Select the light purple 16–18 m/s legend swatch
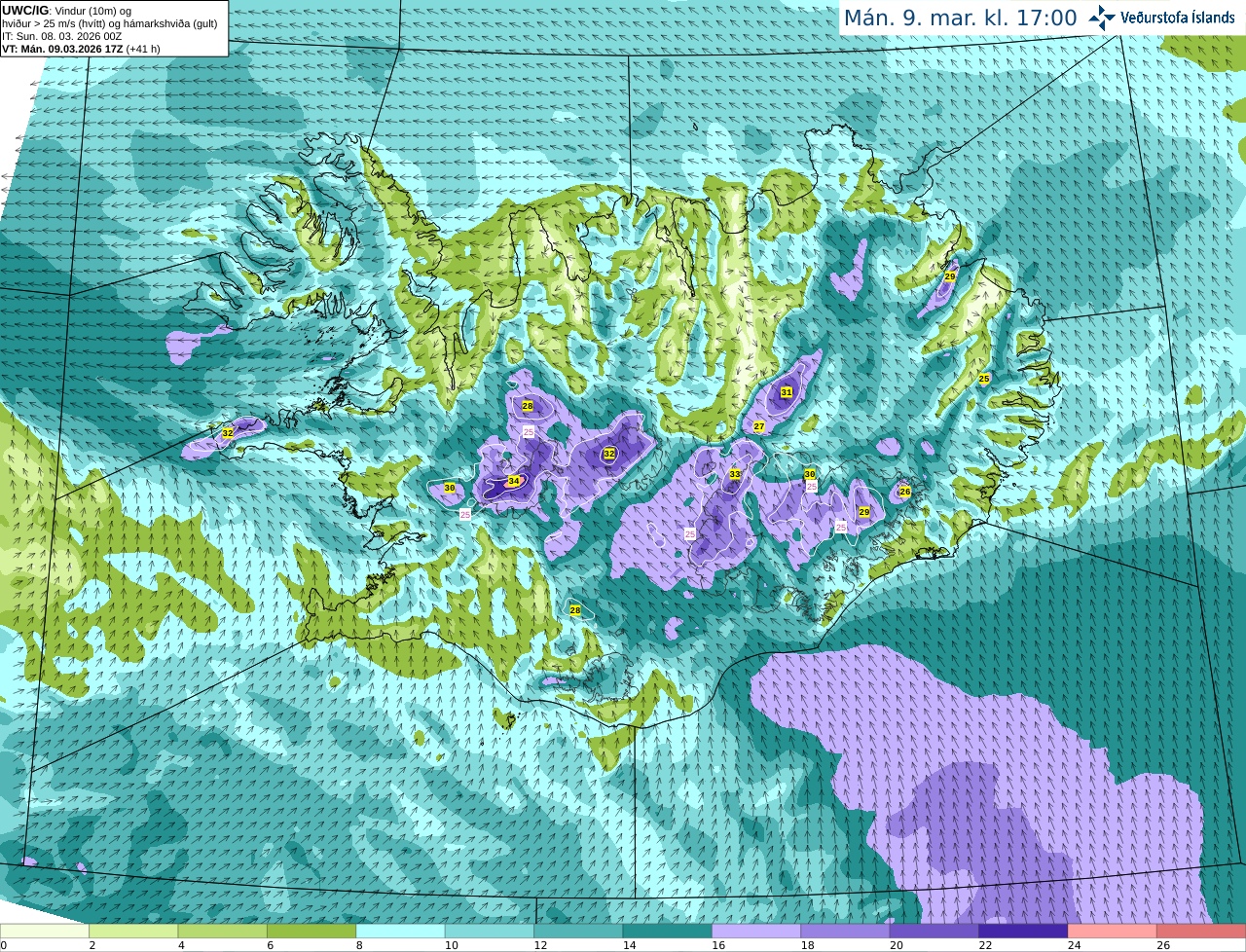The image size is (1246, 952). coord(756,931)
